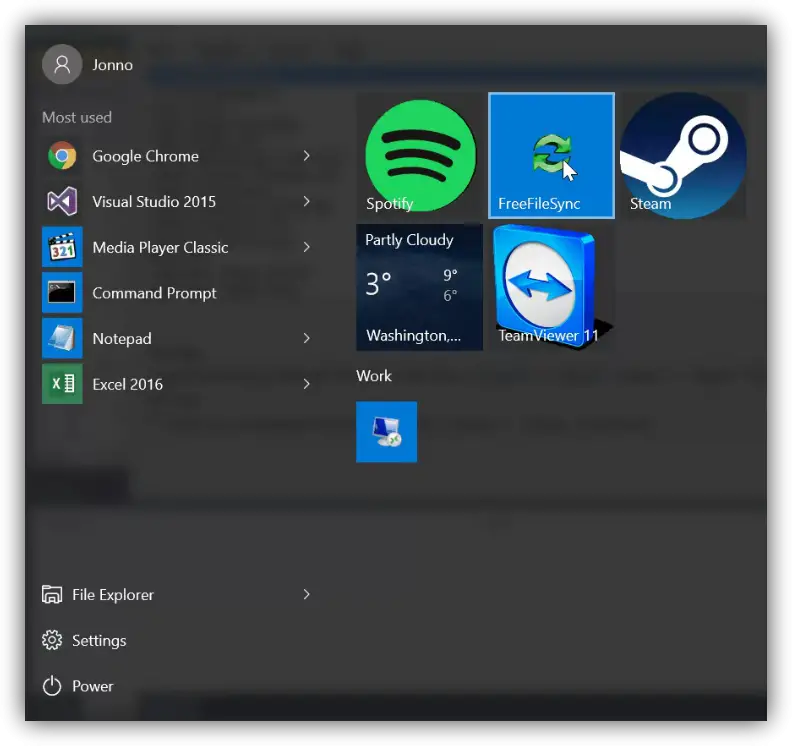Open the Spotify tile

419,156
